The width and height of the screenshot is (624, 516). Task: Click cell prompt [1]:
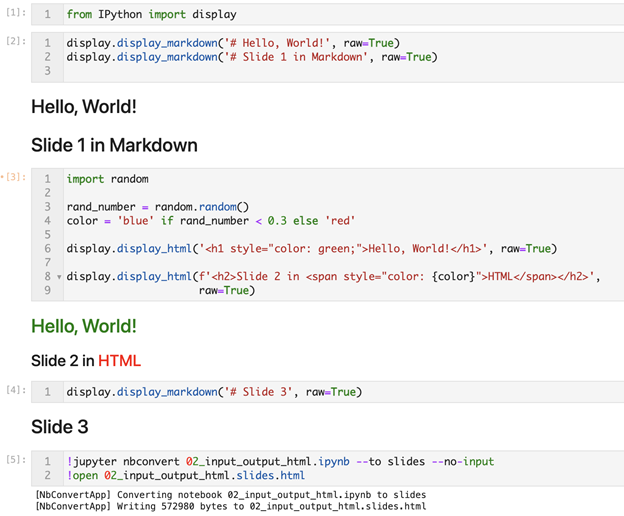(x=16, y=12)
